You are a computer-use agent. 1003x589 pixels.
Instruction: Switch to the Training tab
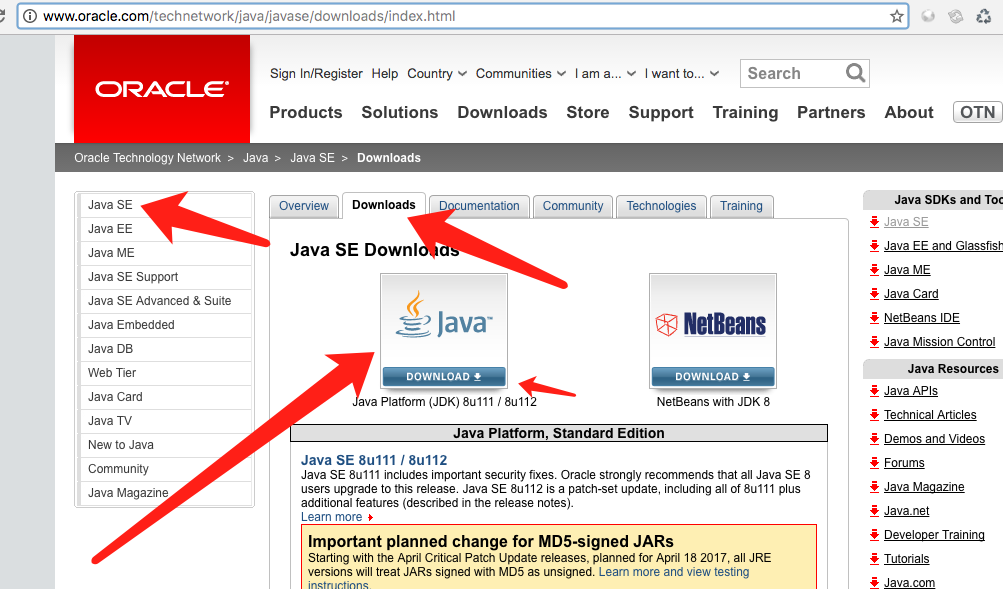coord(741,206)
